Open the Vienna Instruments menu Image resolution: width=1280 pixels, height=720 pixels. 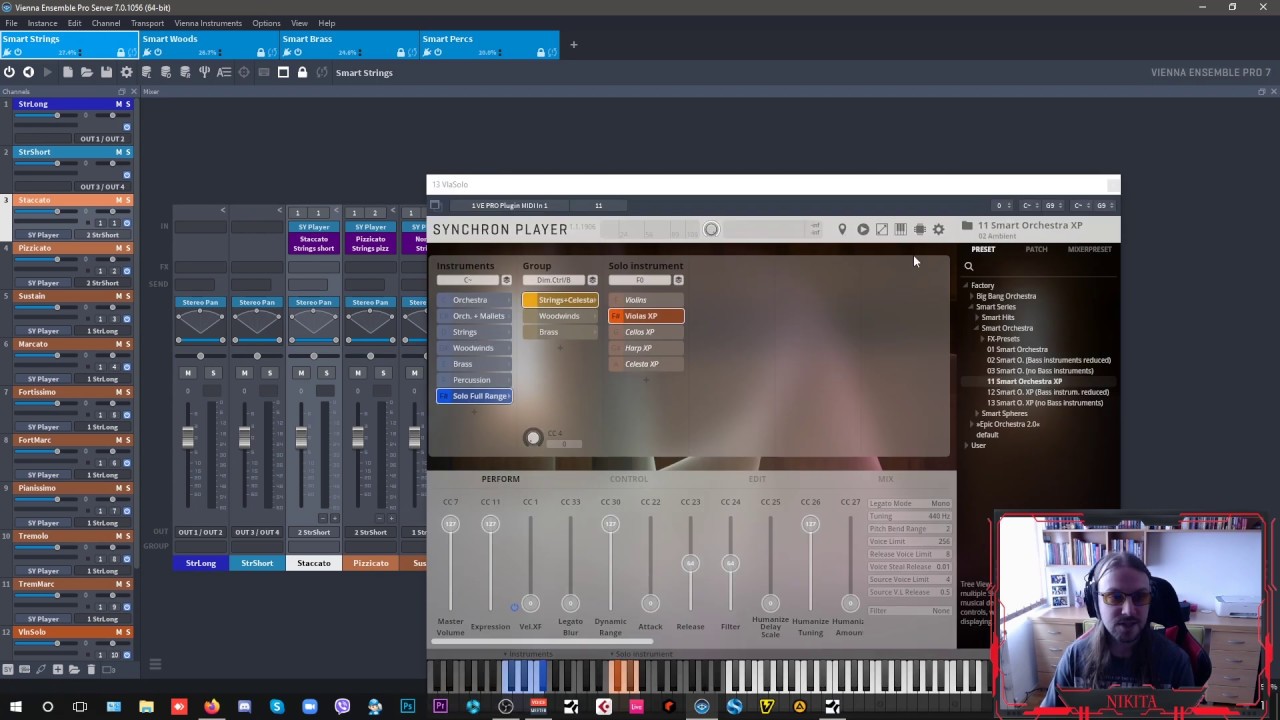208,23
